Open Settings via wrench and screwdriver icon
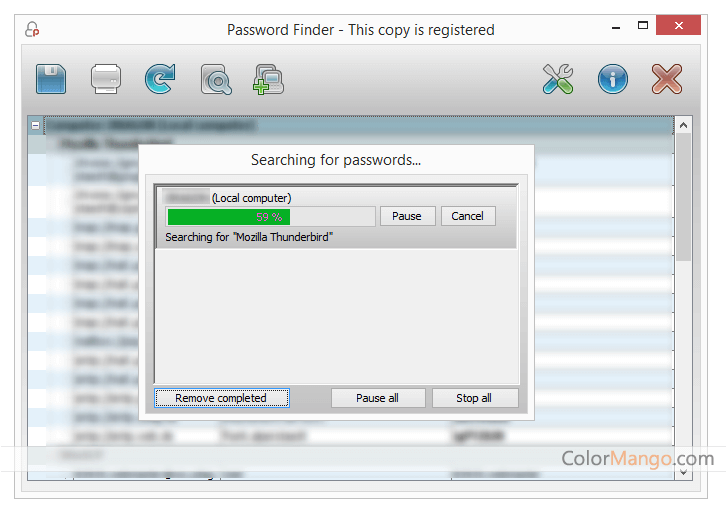Screen dimensions: 726x516 click(x=558, y=79)
